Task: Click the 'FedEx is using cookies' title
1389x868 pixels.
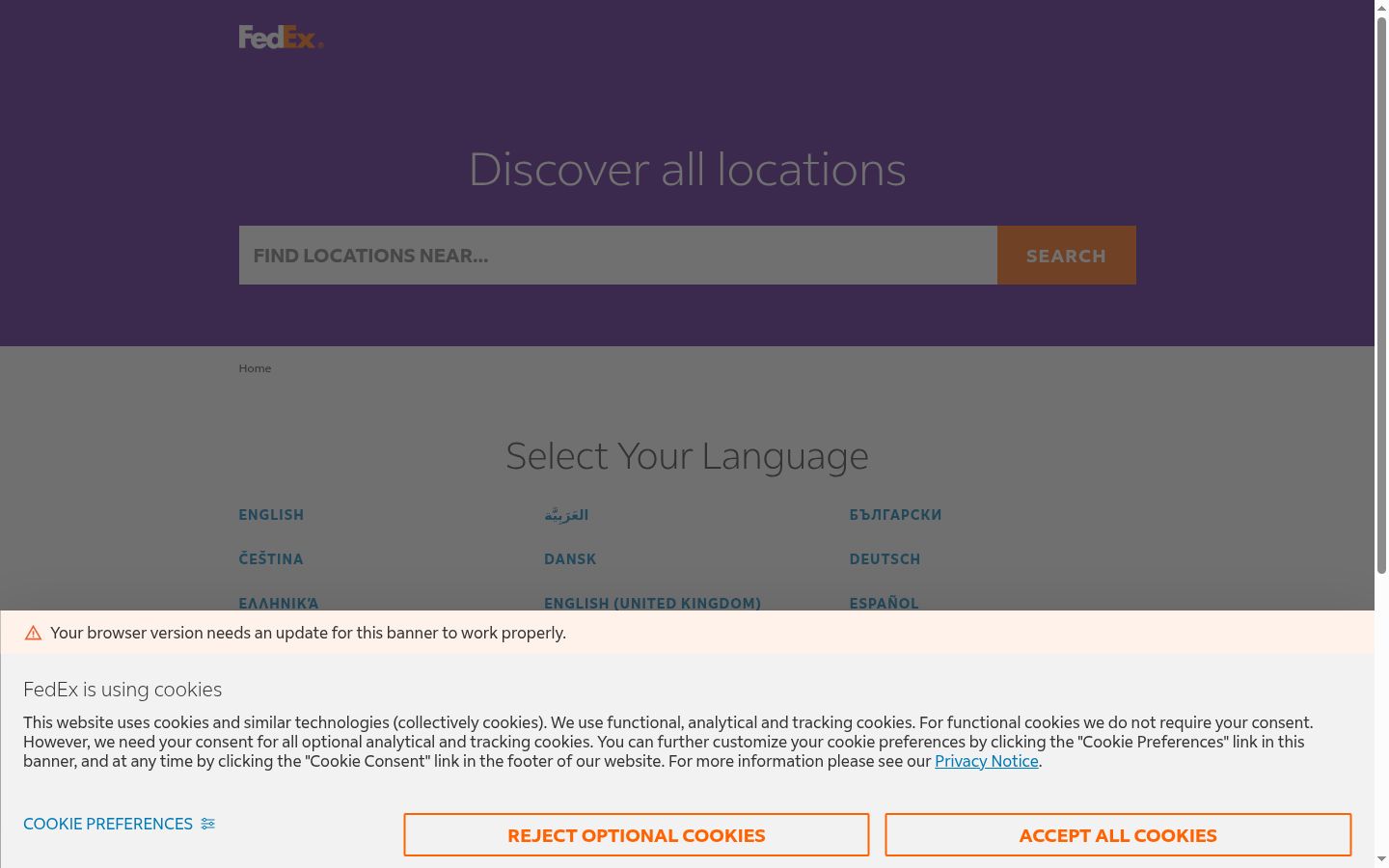Action: coord(123,690)
